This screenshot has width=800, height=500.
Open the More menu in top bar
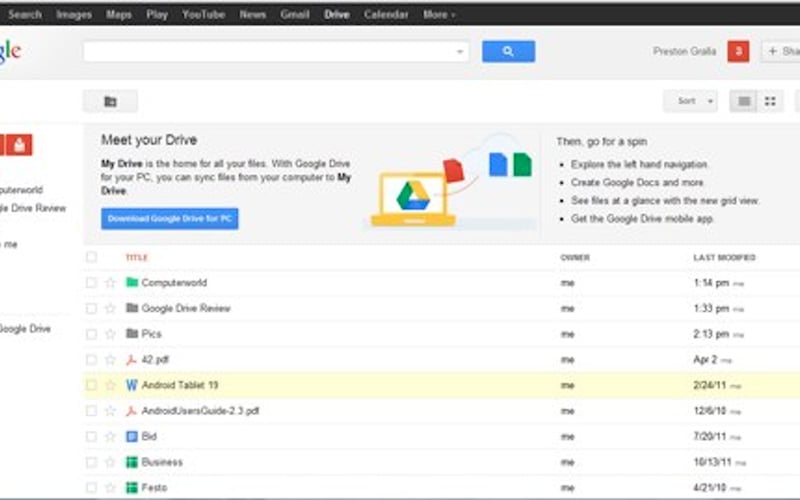coord(439,15)
